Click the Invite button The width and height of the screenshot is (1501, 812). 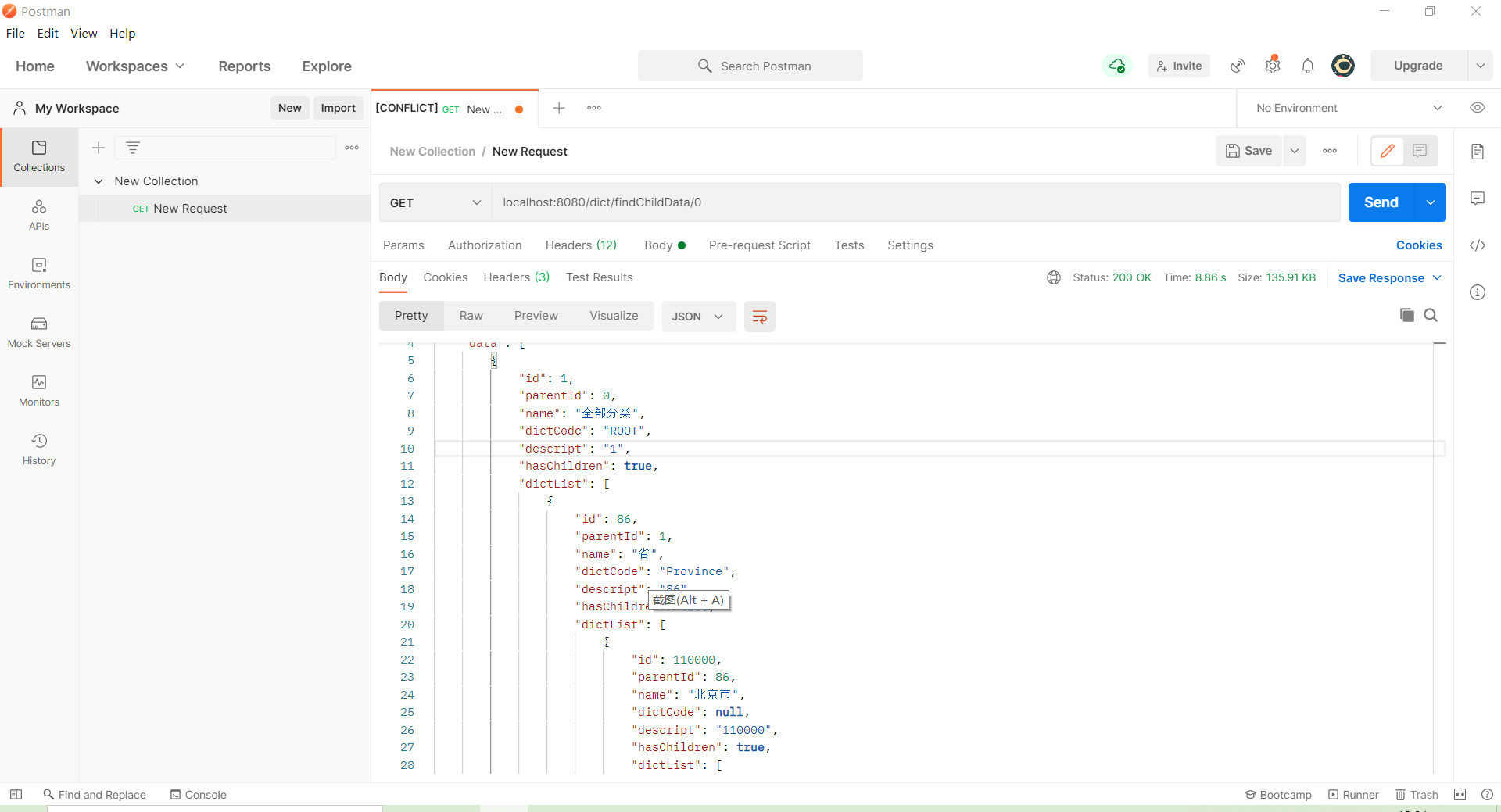tap(1179, 66)
